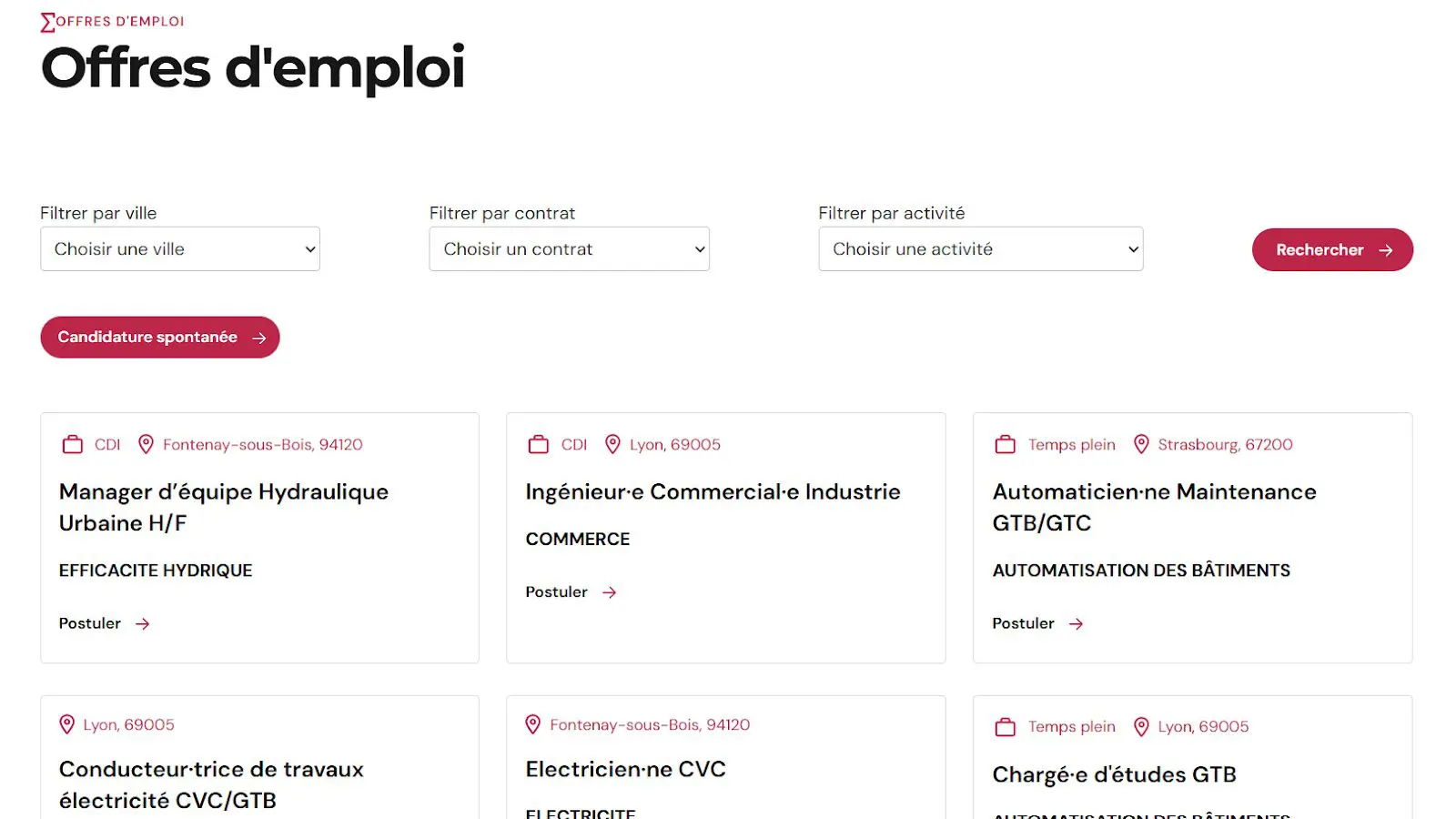Open the Chargé·e d'études GTB job title
This screenshot has width=1456, height=819.
(1114, 774)
